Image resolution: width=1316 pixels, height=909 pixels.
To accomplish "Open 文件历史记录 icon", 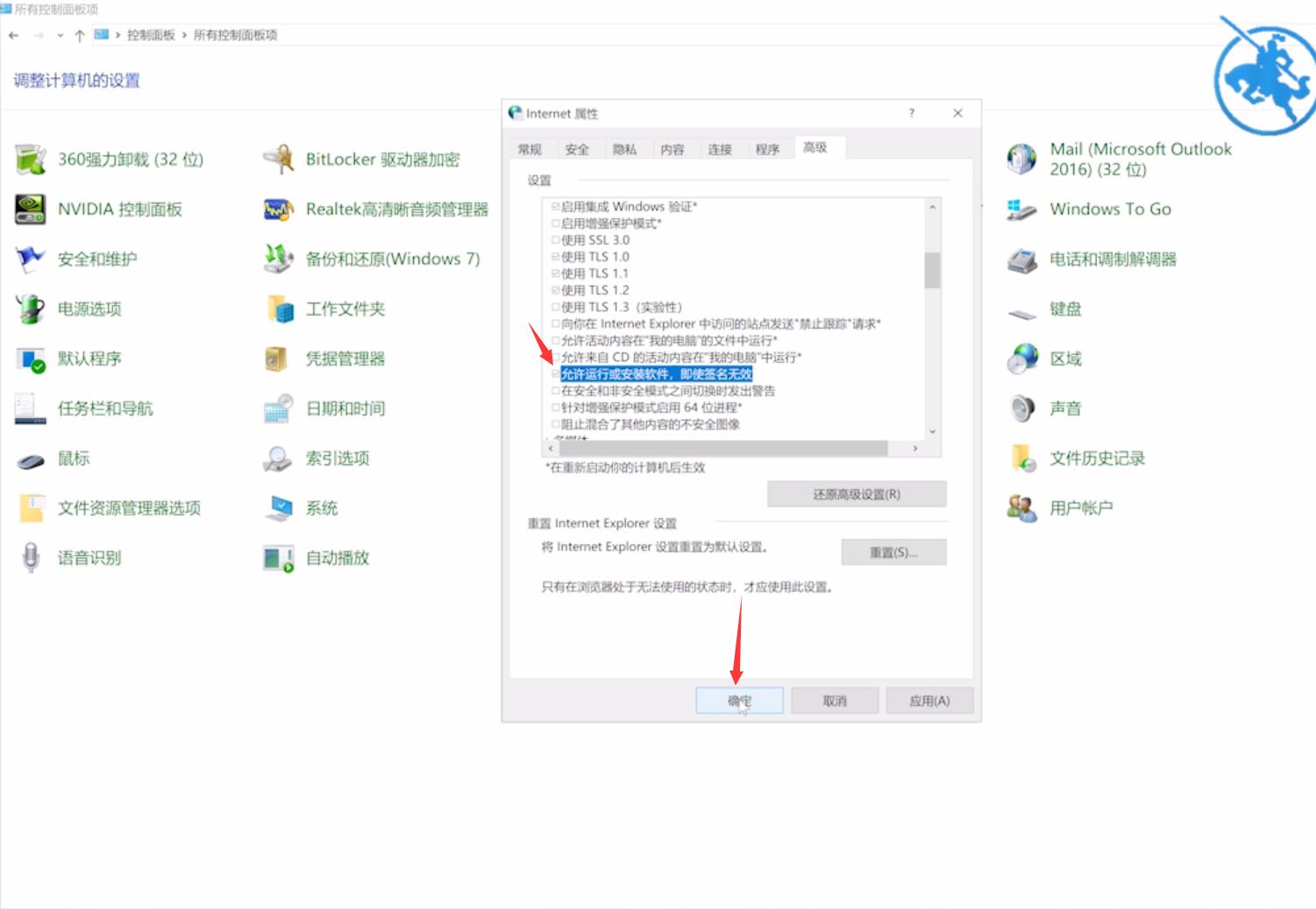I will [x=1021, y=458].
